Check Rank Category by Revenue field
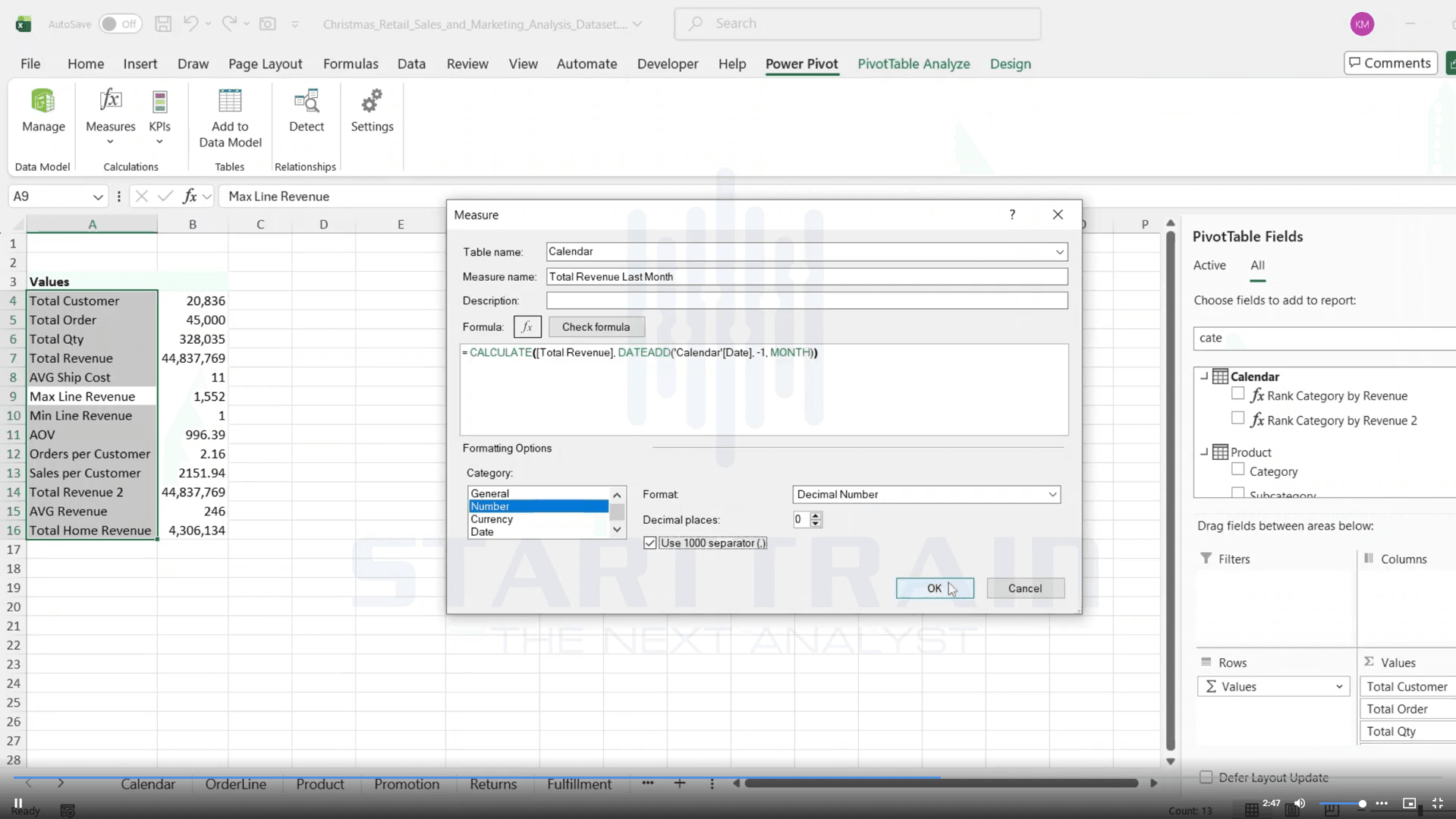The width and height of the screenshot is (1456, 819). [1237, 394]
